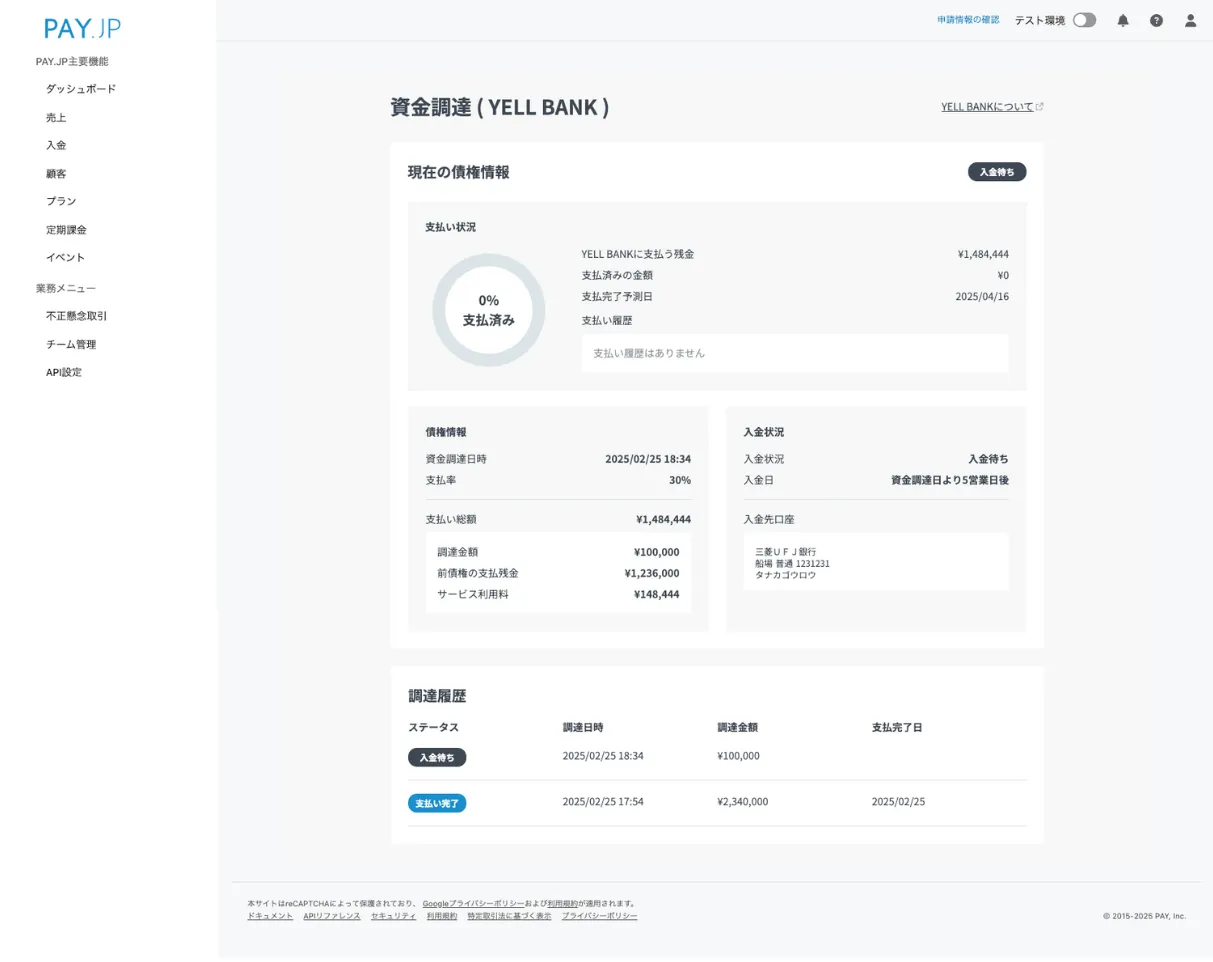Viewport: 1213px width, 962px height.
Task: Click the PAY.JP logo
Action: click(x=83, y=28)
